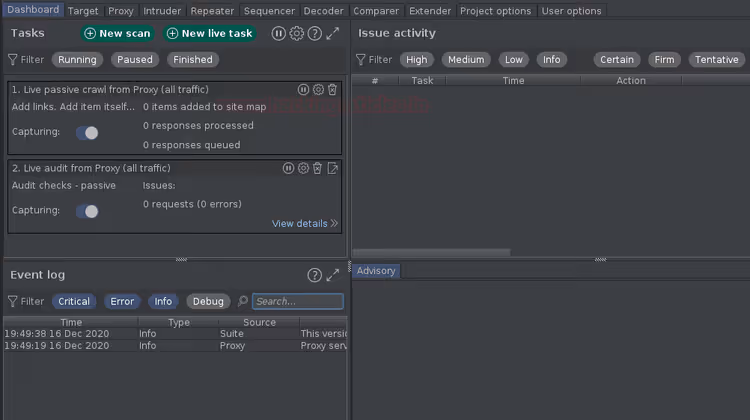This screenshot has height=420, width=750.
Task: Click the Issue activity horizontal scrollbar
Action: (431, 252)
